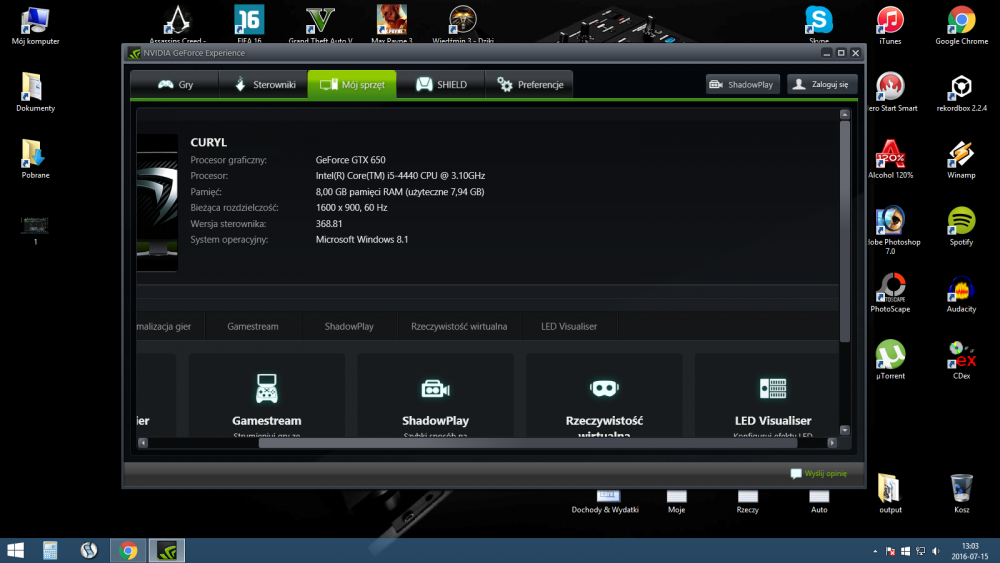Click the calculator taskbar icon
The image size is (1000, 563).
(x=50, y=550)
